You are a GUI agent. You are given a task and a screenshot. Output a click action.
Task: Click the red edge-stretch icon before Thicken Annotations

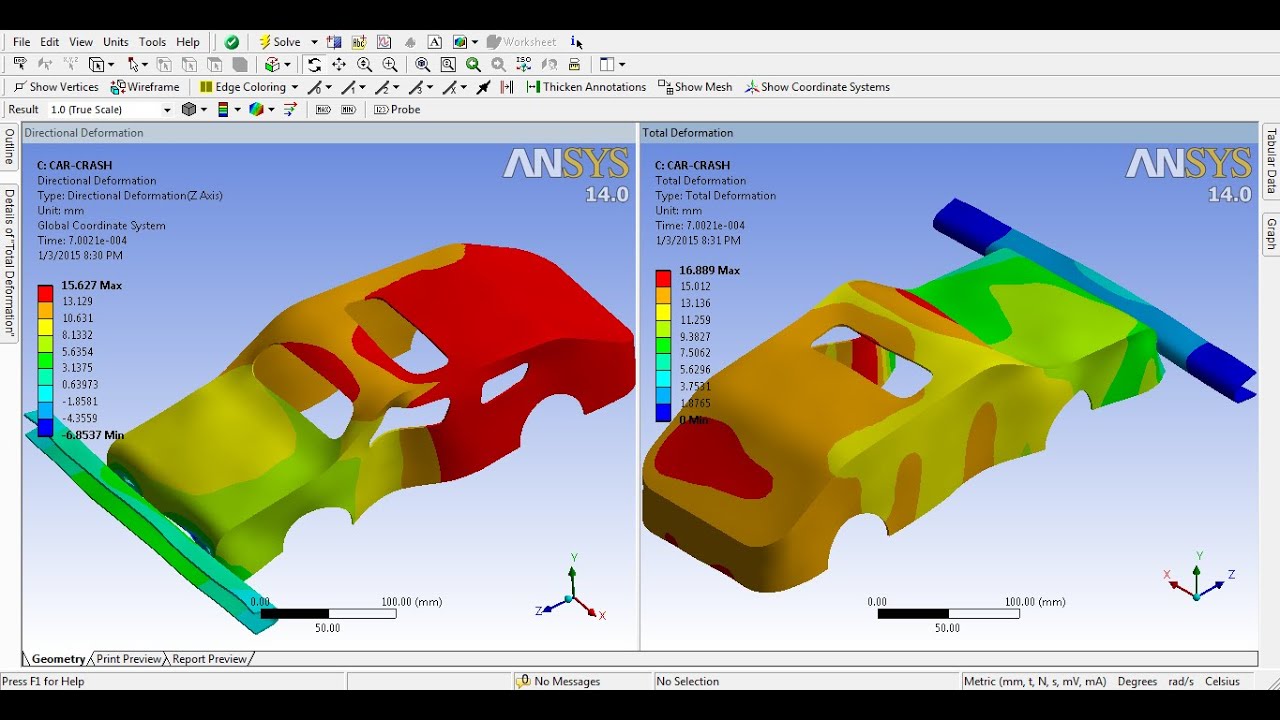[x=507, y=87]
